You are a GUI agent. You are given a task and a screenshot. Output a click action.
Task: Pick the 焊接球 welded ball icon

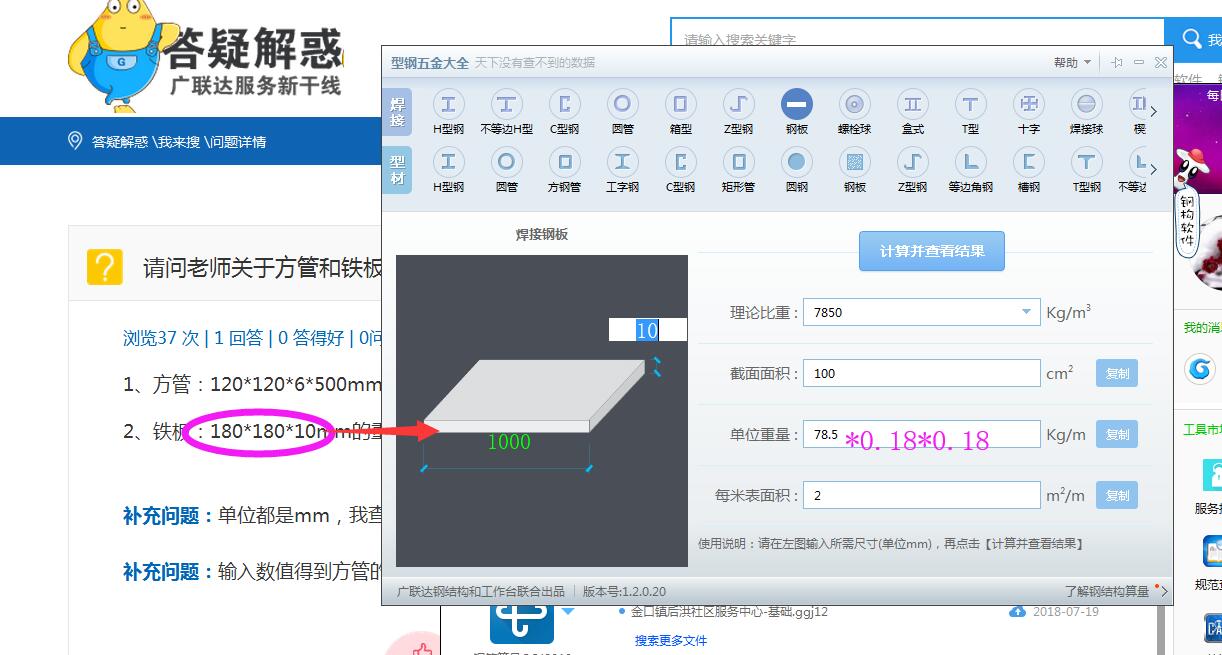click(1086, 111)
